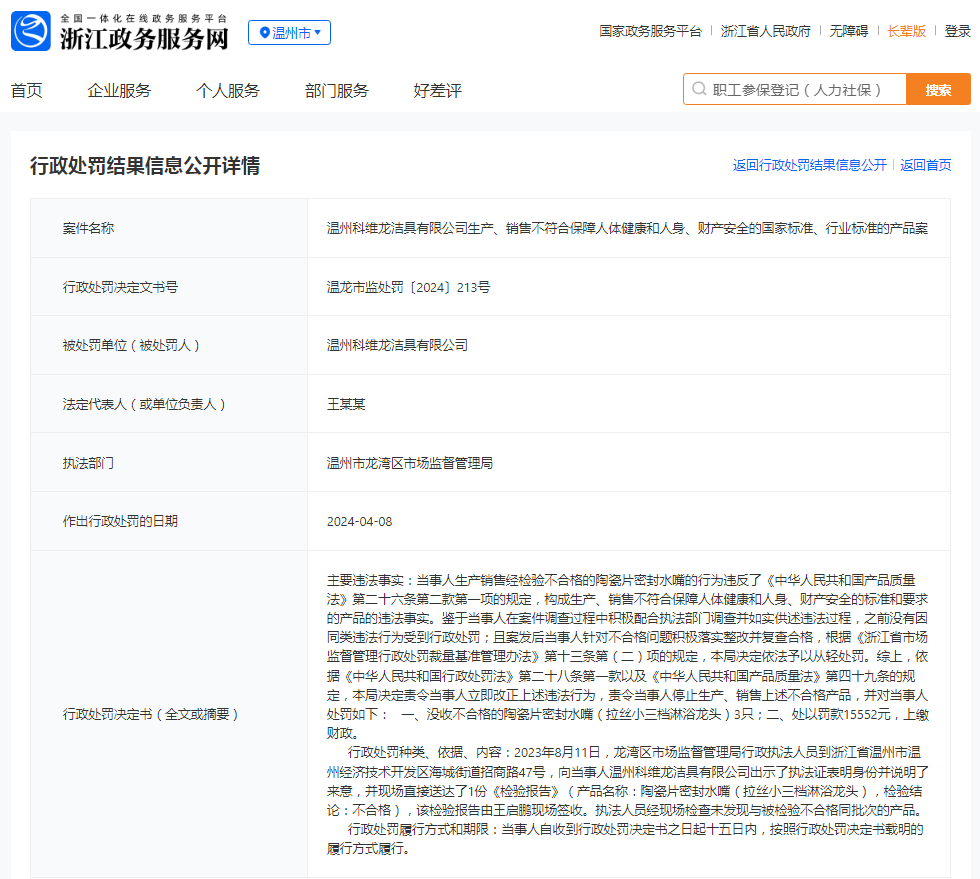Open 浙江省人民政府 link
Screen dimensions: 980x879
click(x=765, y=31)
